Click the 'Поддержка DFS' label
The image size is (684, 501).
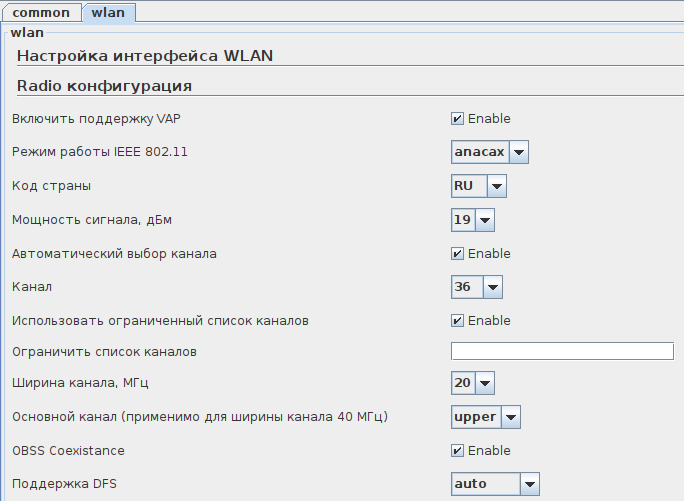[x=59, y=484]
